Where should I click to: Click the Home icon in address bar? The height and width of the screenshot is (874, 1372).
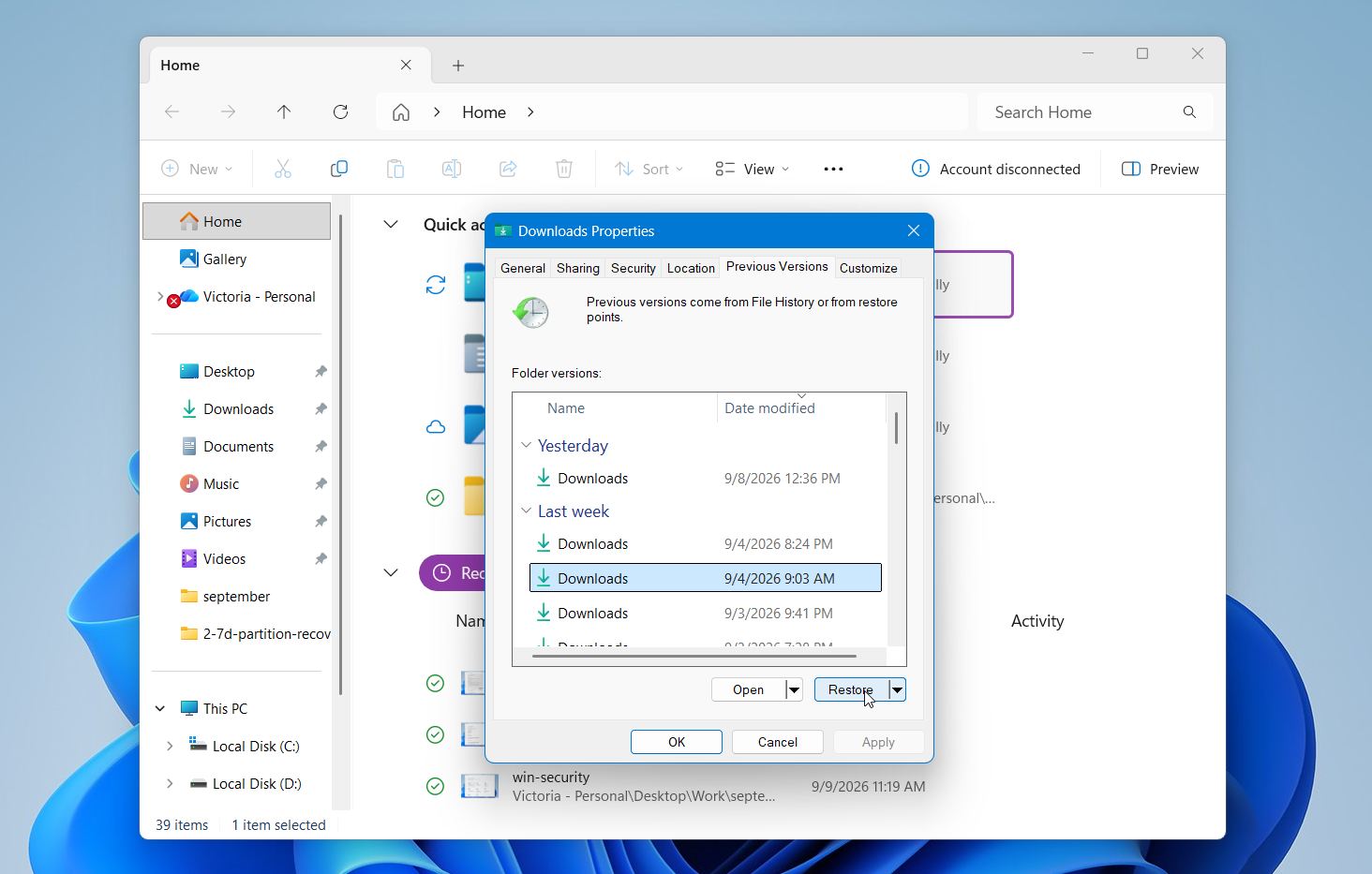click(401, 112)
